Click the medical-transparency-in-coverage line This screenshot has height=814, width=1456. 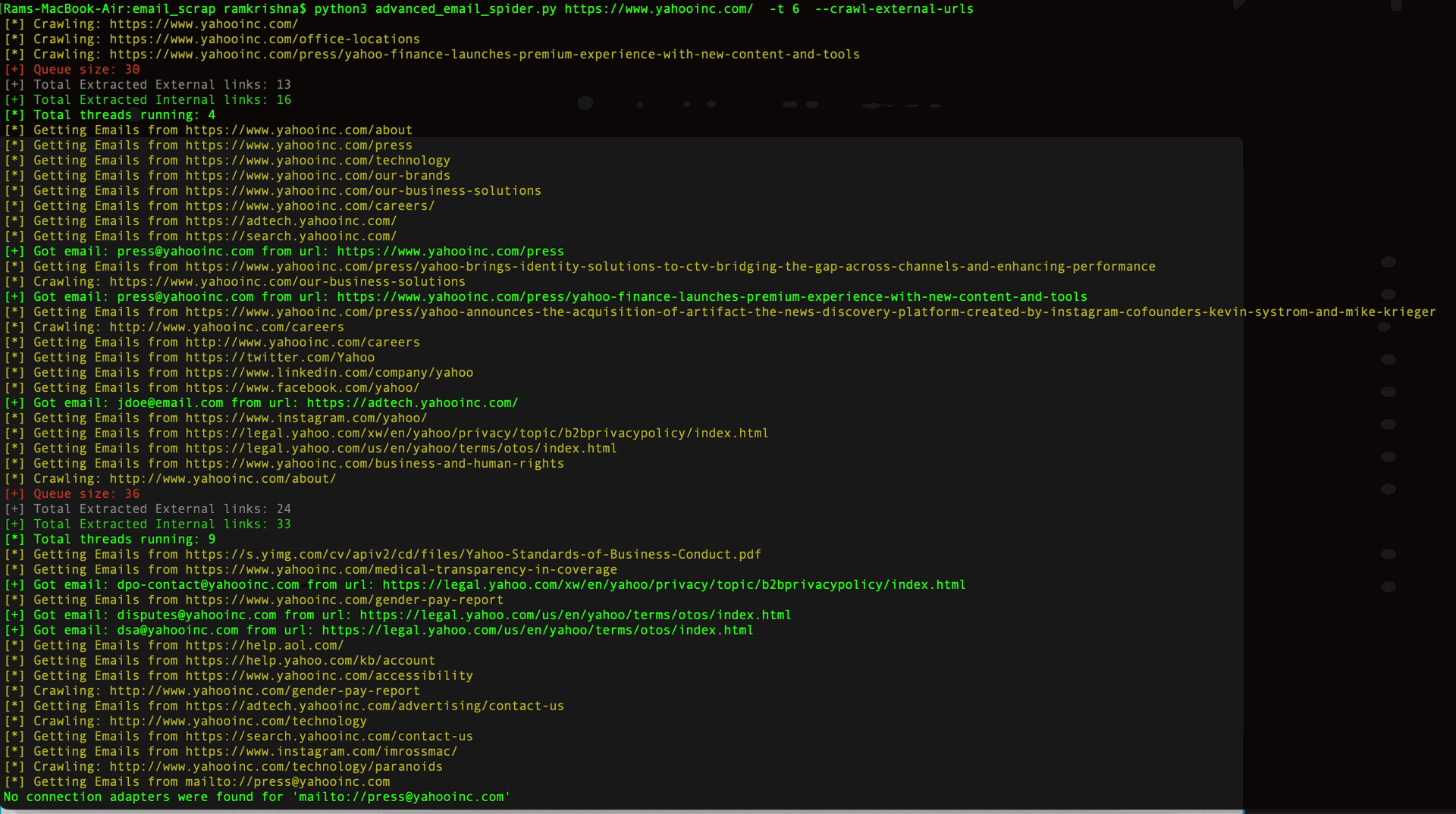point(311,570)
